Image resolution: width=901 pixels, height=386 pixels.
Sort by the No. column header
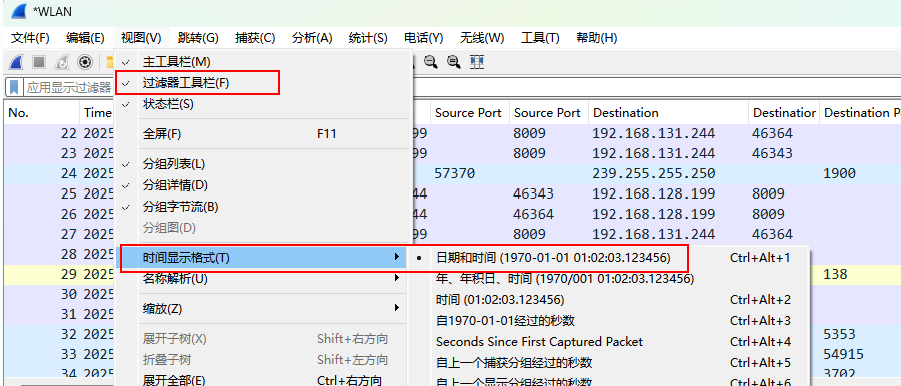click(x=41, y=113)
